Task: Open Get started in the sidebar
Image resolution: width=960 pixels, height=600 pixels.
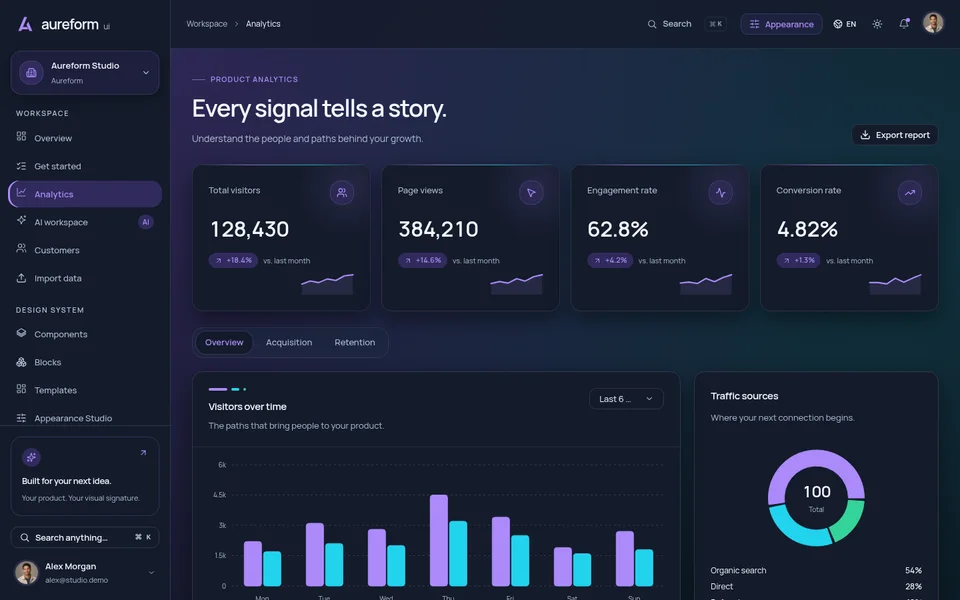Action: pos(85,166)
